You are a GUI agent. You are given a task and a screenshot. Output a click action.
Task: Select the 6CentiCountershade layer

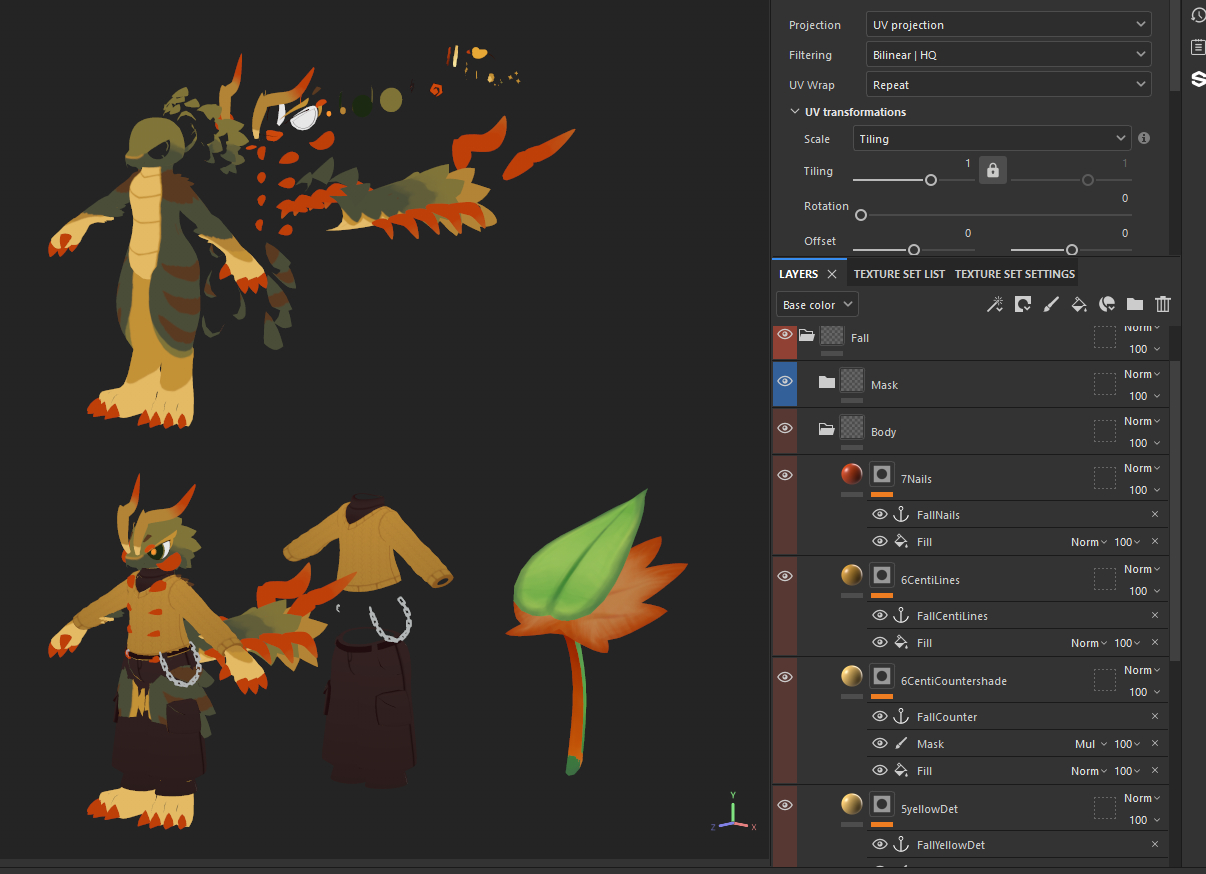953,681
